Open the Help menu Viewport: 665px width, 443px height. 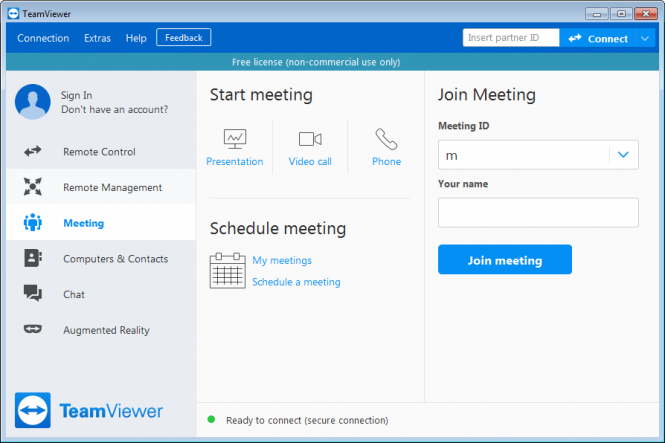[x=136, y=38]
